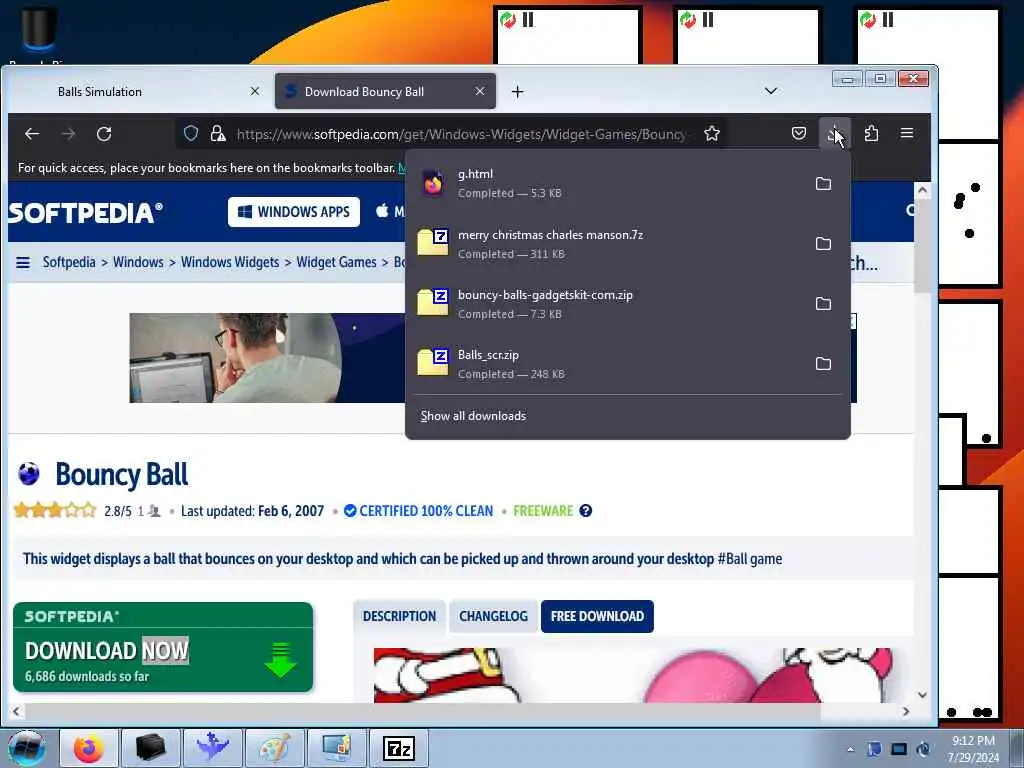Close the Download Bouncy Ball tab
The image size is (1024, 768).
coord(480,91)
